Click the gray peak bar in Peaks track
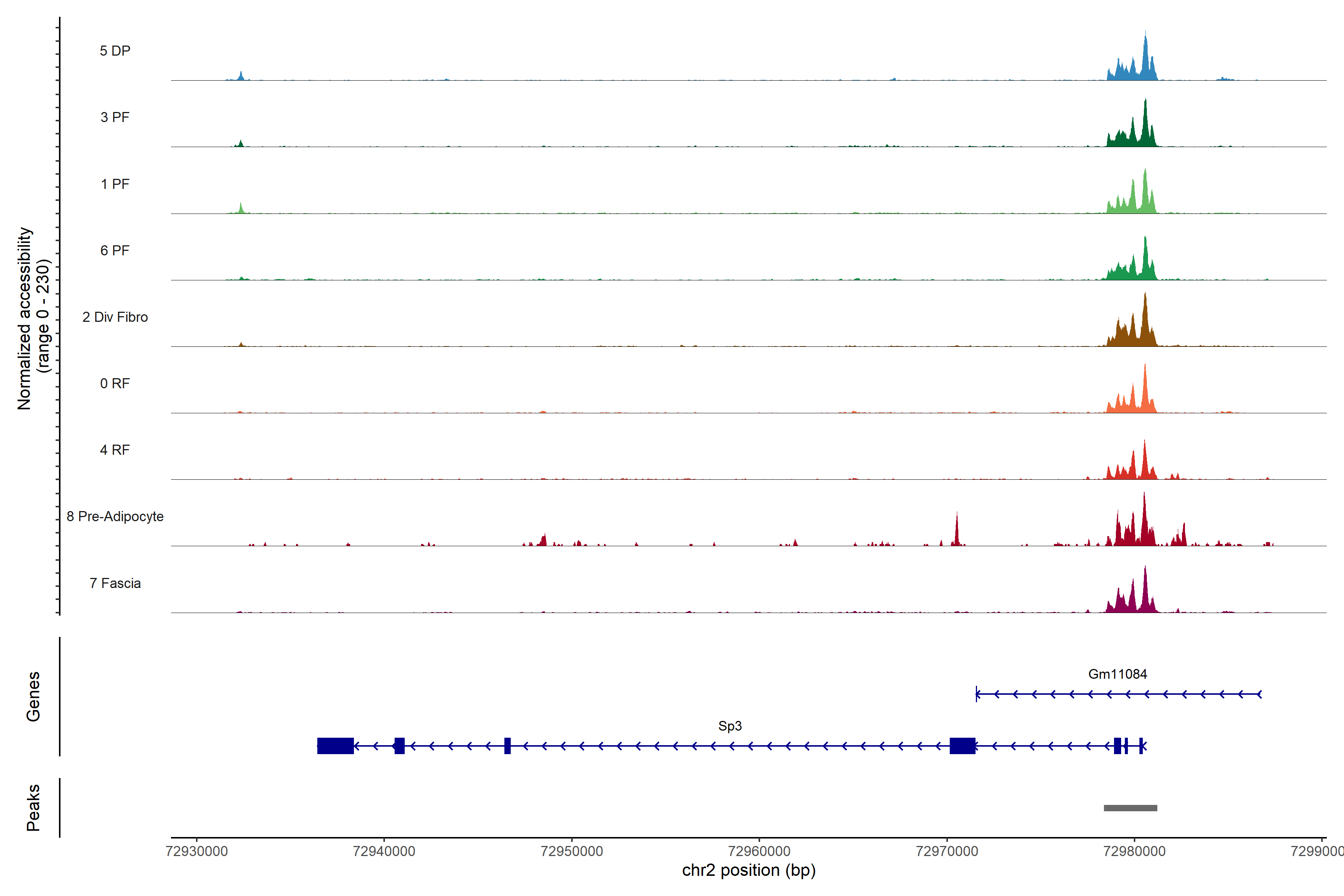Viewport: 1344px width, 896px height. tap(1130, 808)
